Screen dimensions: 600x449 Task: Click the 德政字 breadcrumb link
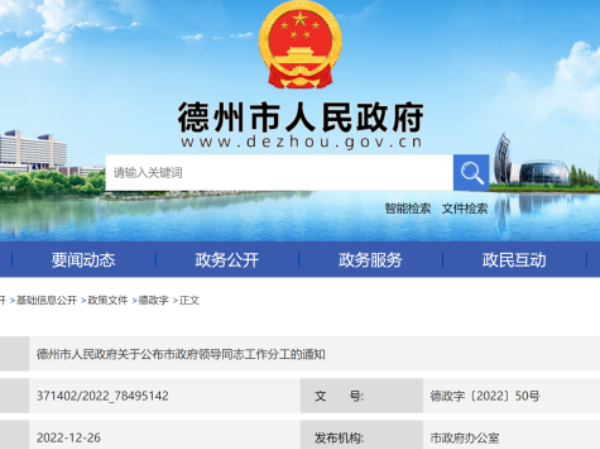click(x=154, y=300)
